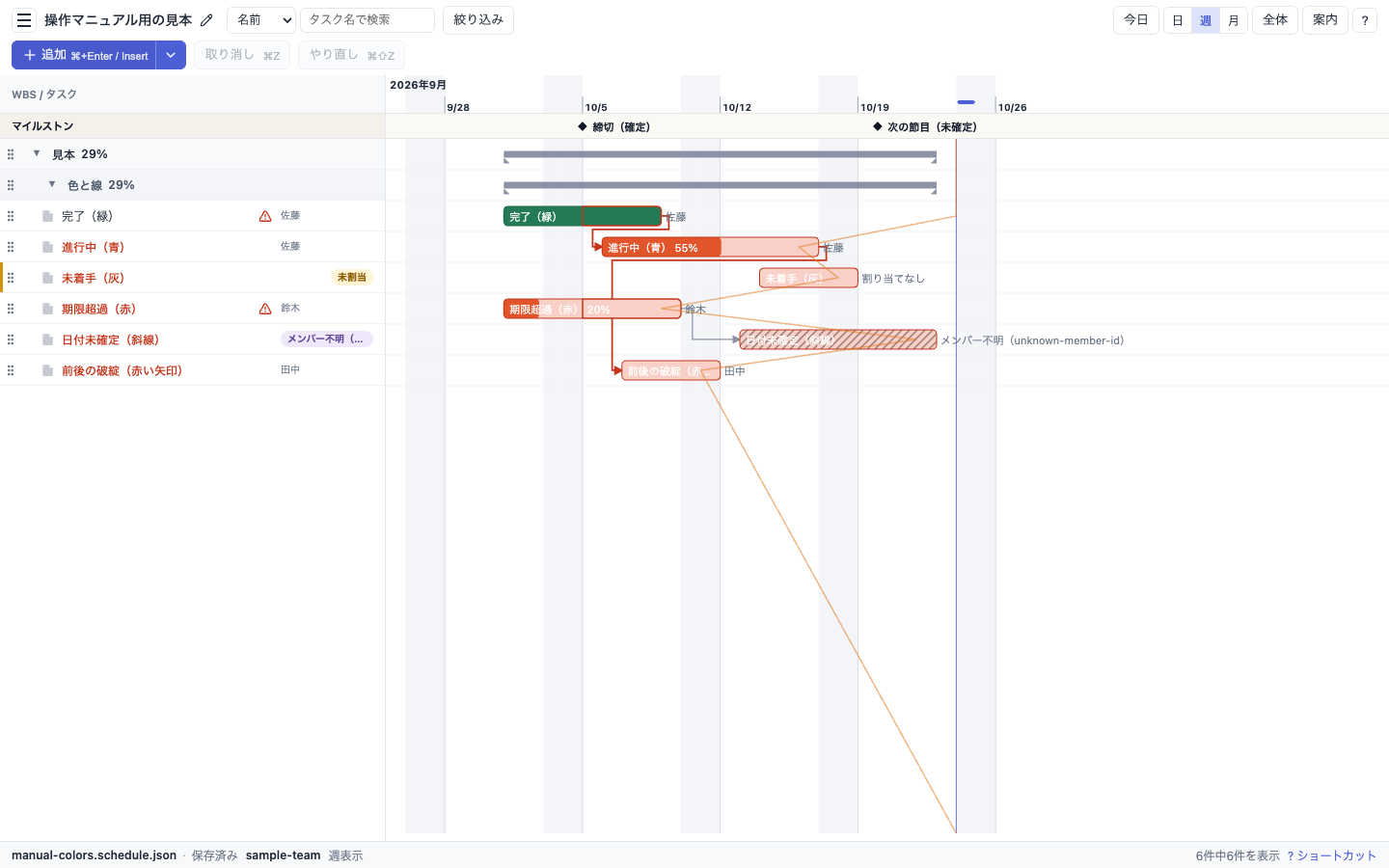Viewport: 1389px width, 868px height.
Task: Click the 完了（緑）green Gantt bar
Action: [x=583, y=216]
